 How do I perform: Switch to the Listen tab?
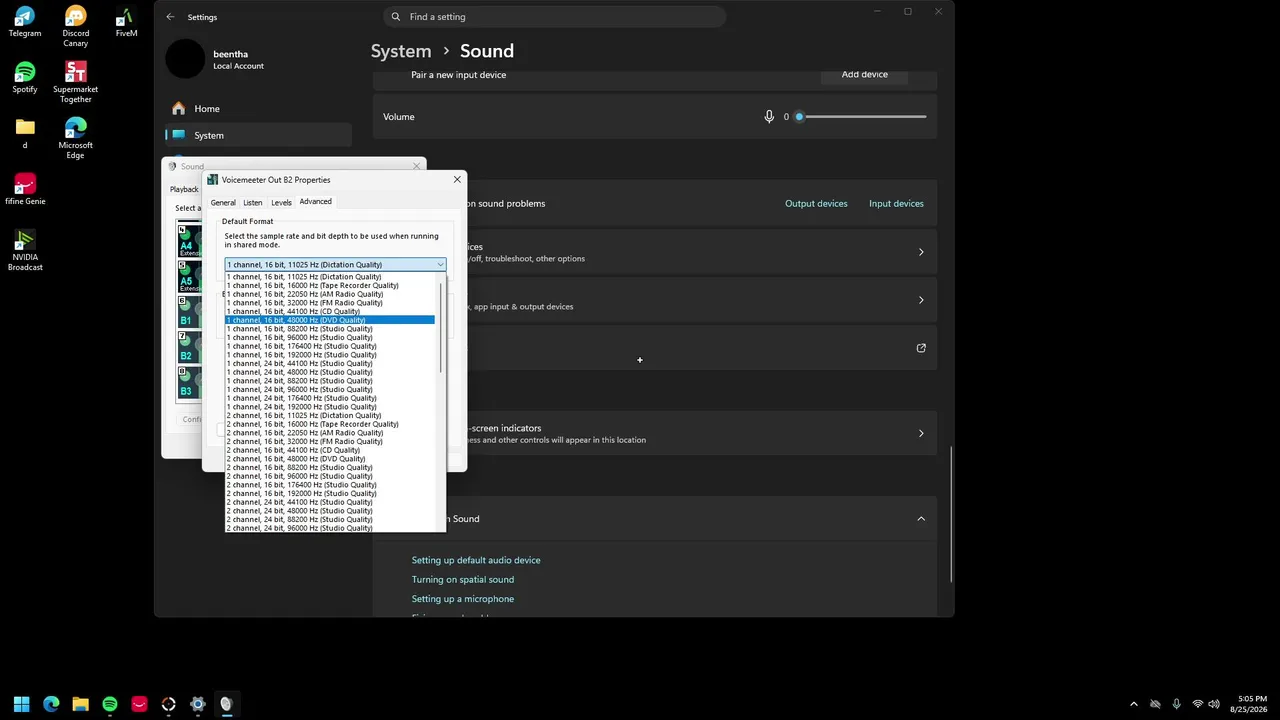(x=253, y=202)
